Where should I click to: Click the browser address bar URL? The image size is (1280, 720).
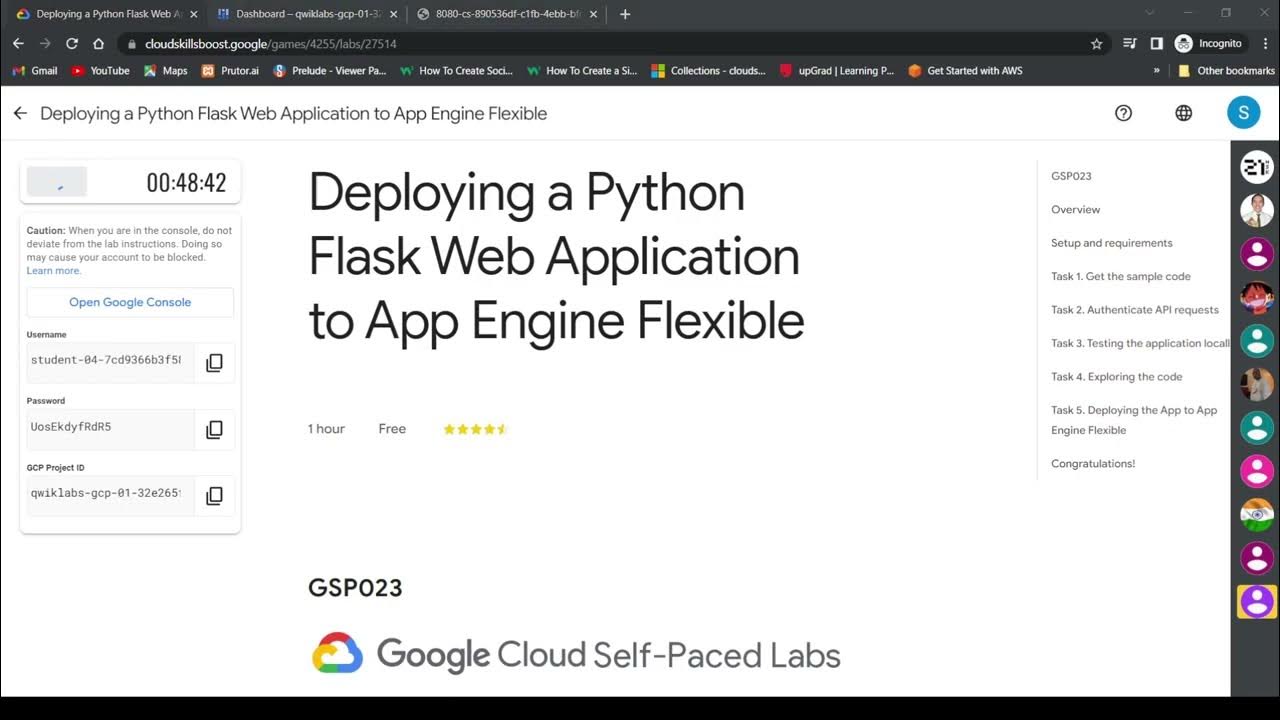click(271, 44)
